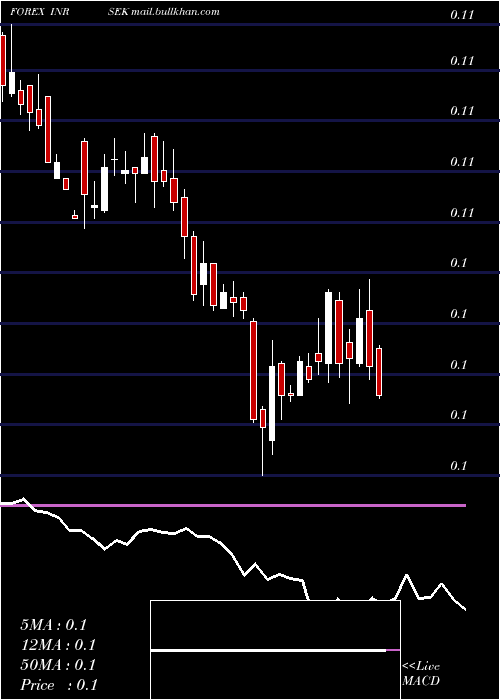Screen dimensions: 500x700
Task: Click the '50MA : 0.1' reading
Action: tap(58, 665)
